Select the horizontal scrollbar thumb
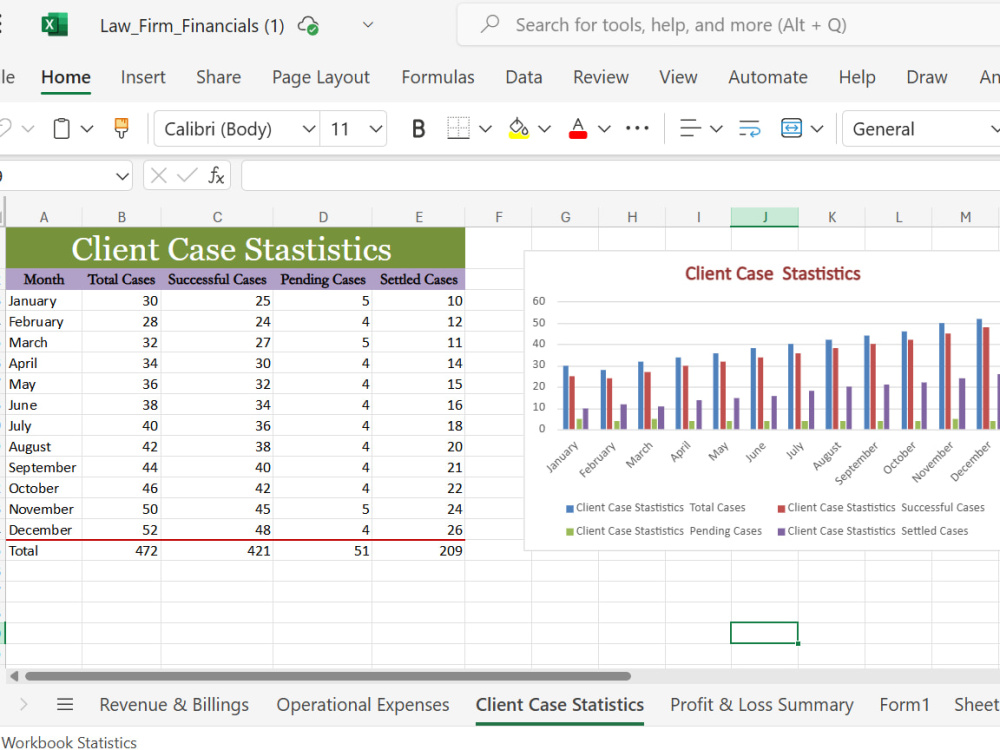 [x=328, y=676]
